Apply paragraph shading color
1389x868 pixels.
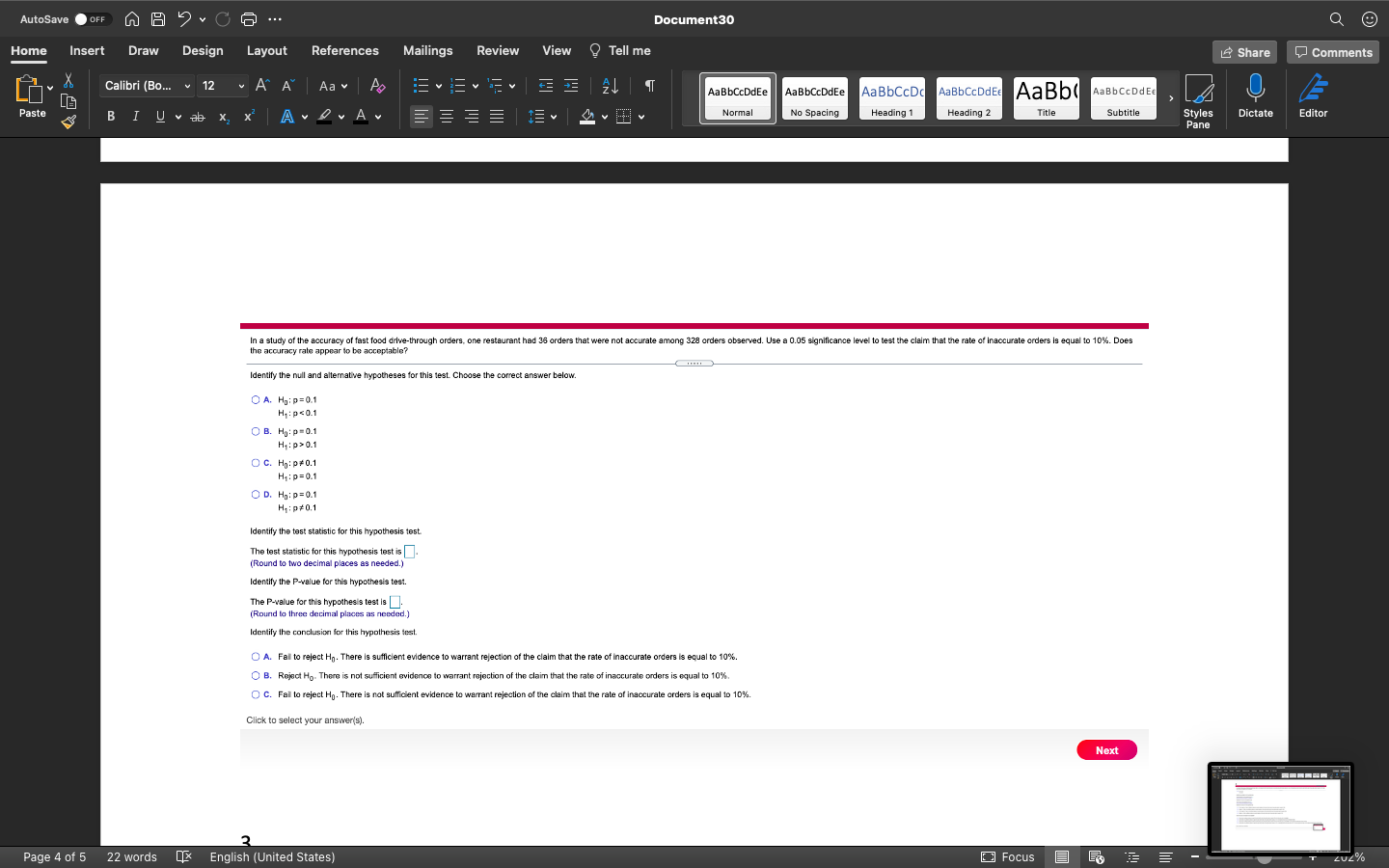click(587, 117)
